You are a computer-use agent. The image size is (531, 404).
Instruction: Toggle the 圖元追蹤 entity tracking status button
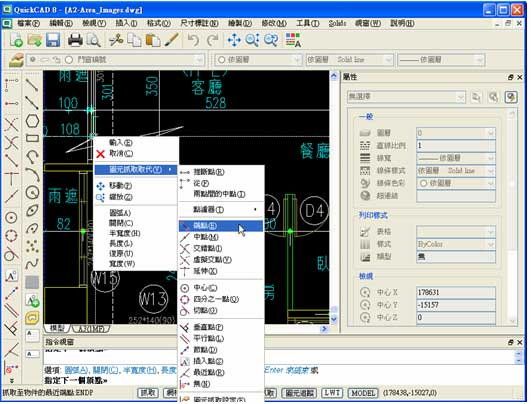pos(299,393)
